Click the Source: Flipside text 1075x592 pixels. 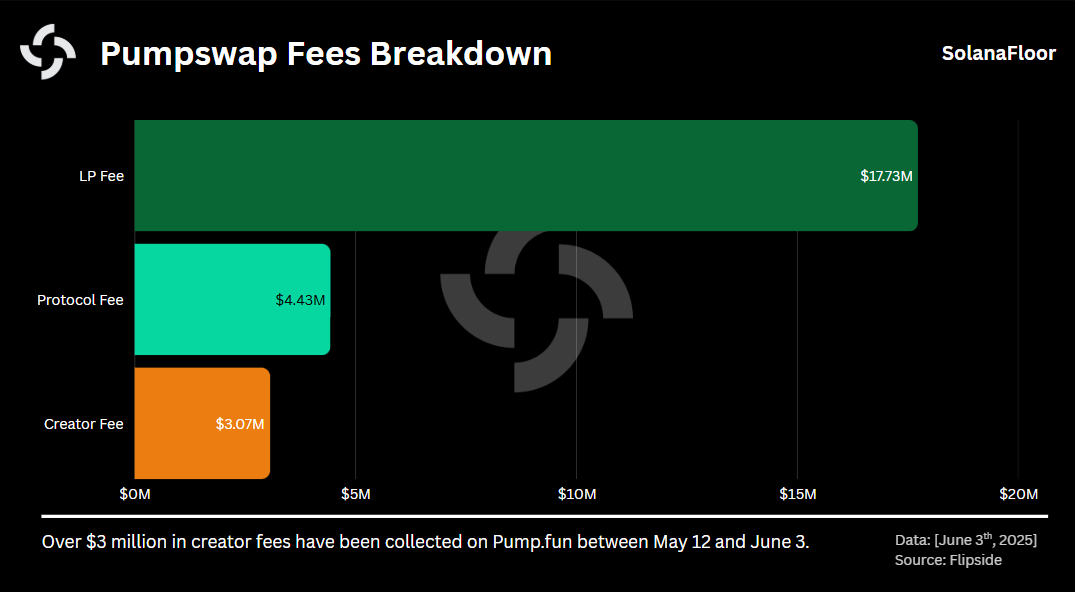[948, 560]
